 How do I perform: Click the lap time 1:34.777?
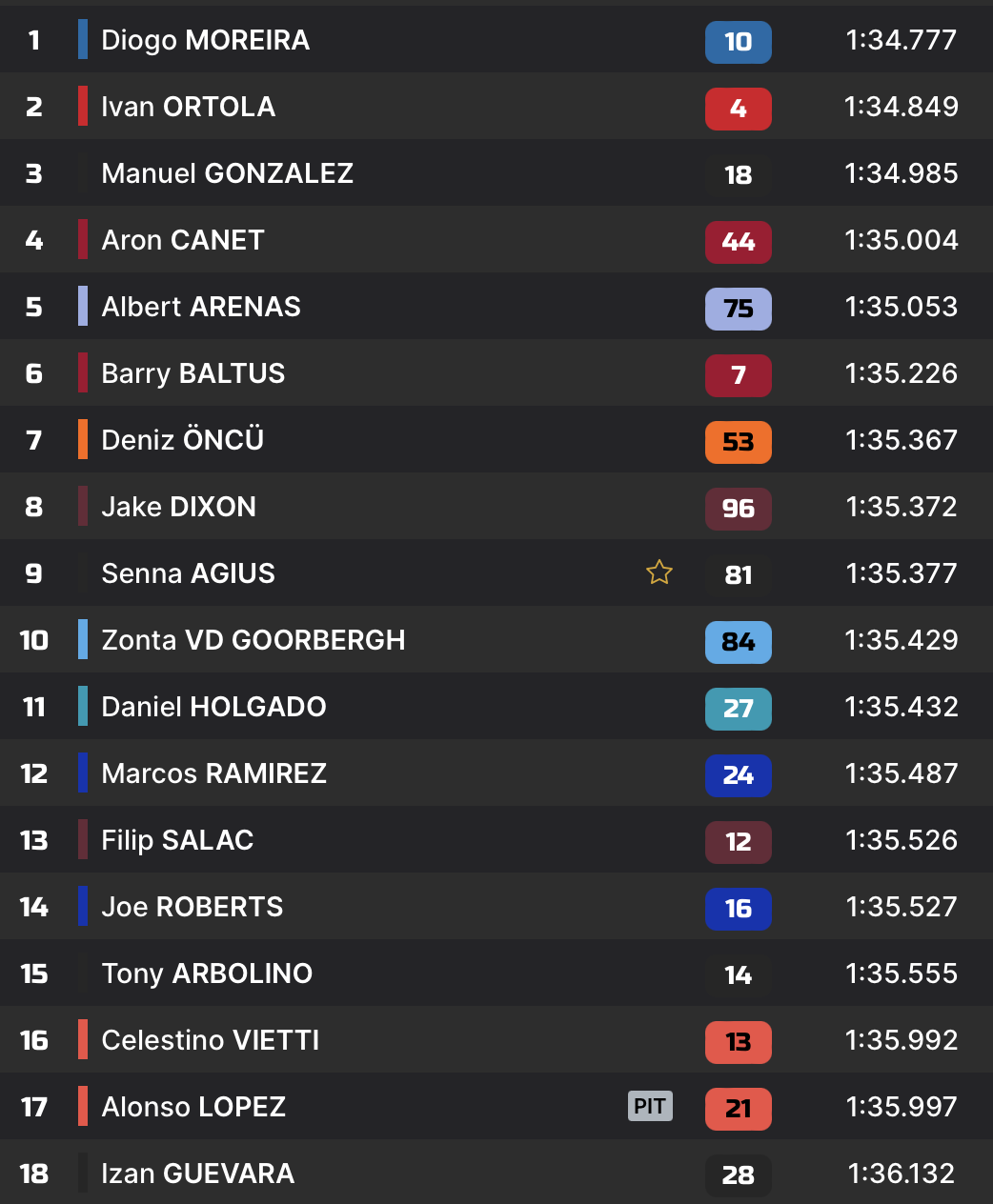point(901,40)
